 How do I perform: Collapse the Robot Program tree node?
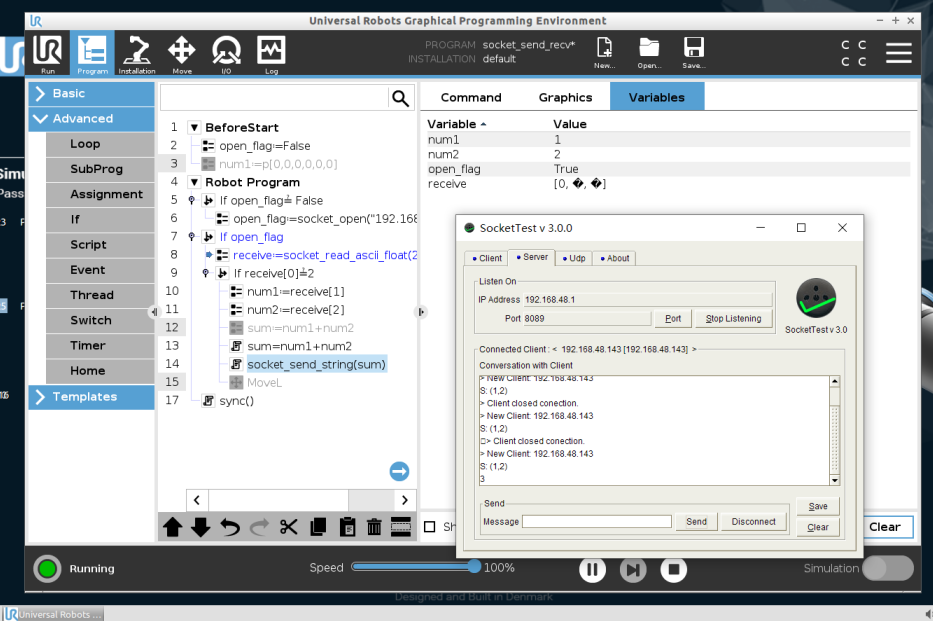194,182
